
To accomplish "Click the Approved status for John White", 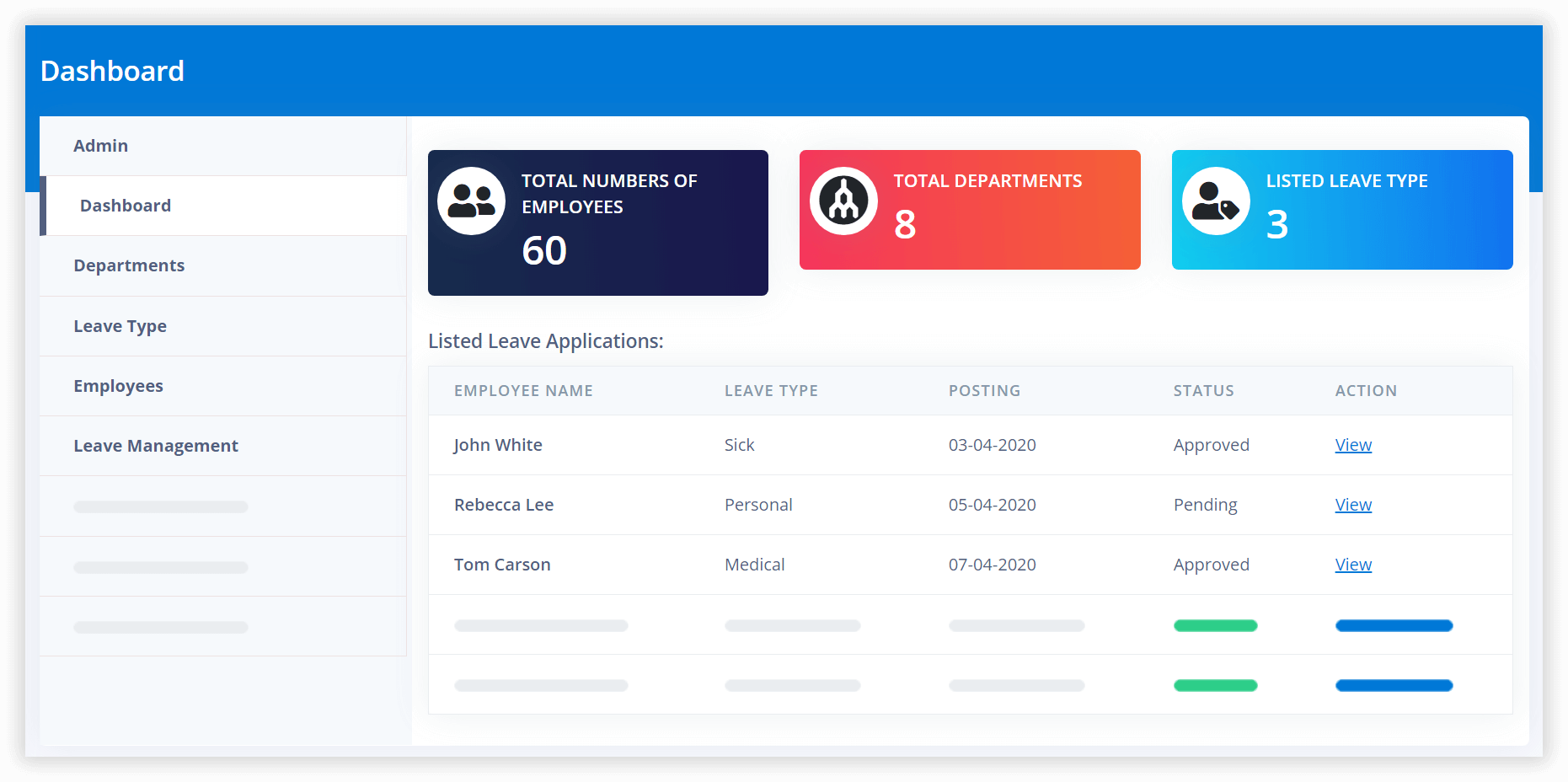I will pyautogui.click(x=1212, y=445).
